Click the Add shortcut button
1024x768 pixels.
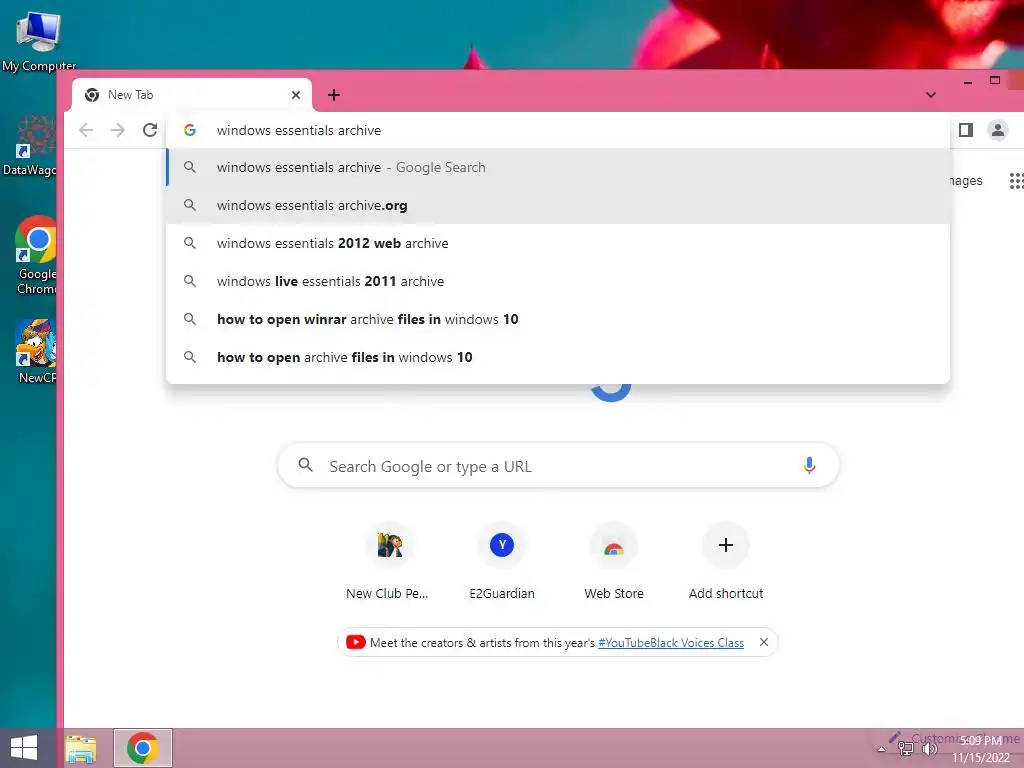[726, 561]
